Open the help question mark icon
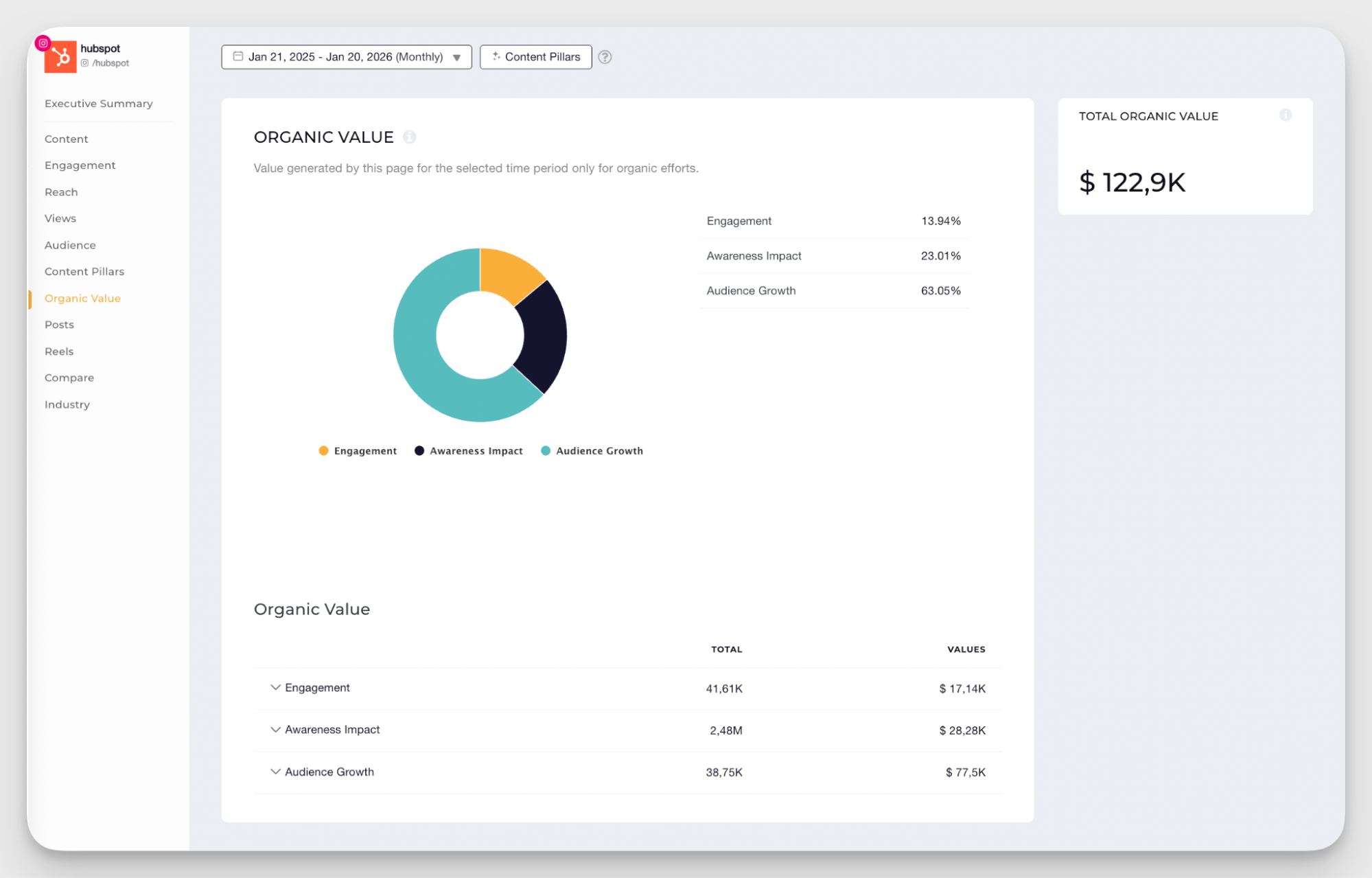The image size is (1372, 878). 605,57
